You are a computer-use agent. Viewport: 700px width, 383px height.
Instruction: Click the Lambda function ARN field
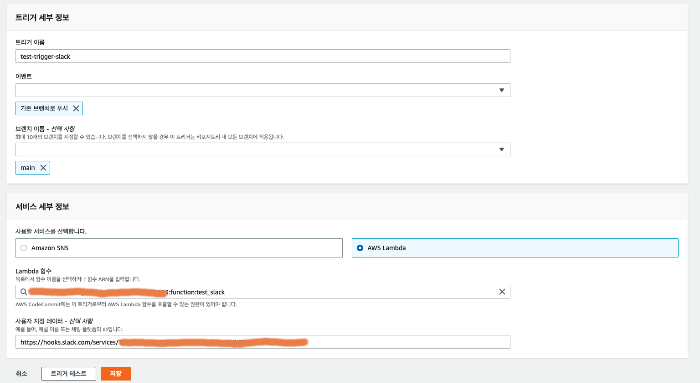coord(262,292)
